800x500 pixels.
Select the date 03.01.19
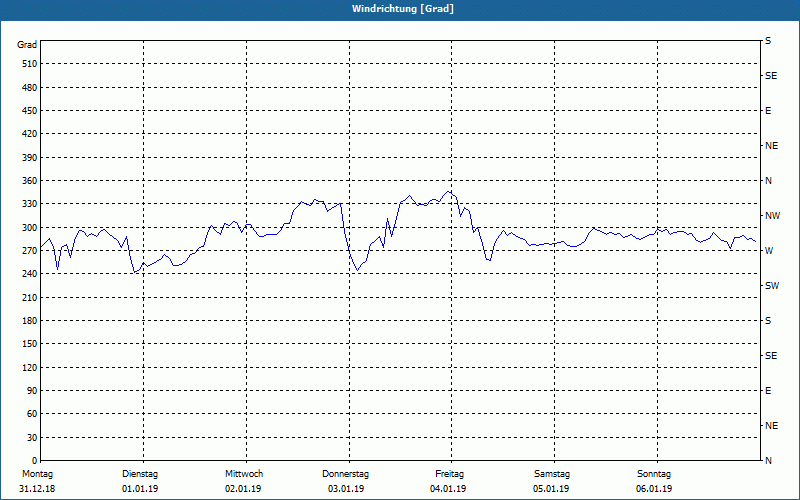tap(346, 489)
